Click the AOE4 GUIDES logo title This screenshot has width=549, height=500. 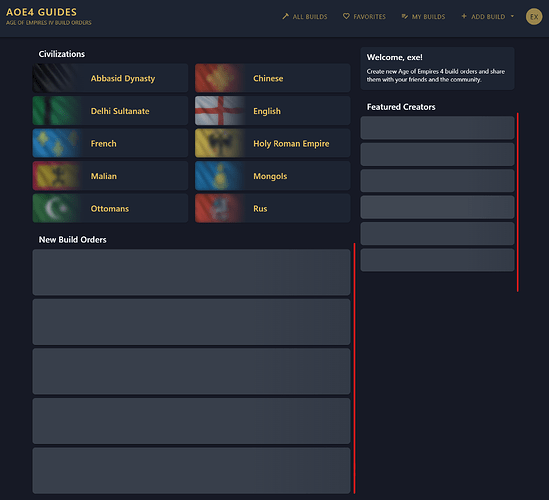(41, 12)
